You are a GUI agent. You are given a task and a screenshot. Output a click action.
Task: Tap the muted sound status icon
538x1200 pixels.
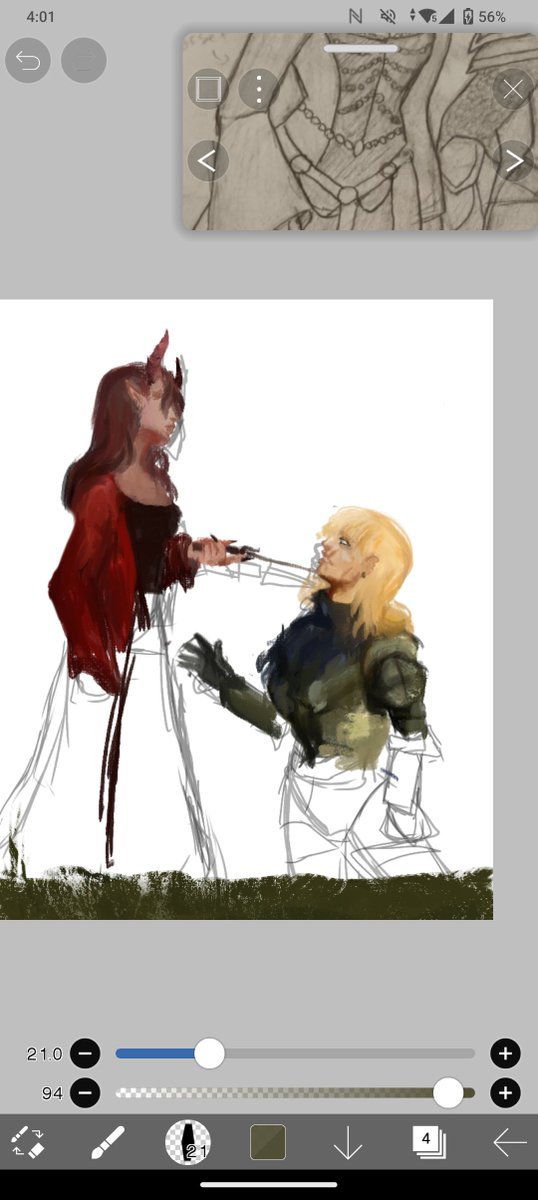point(386,17)
